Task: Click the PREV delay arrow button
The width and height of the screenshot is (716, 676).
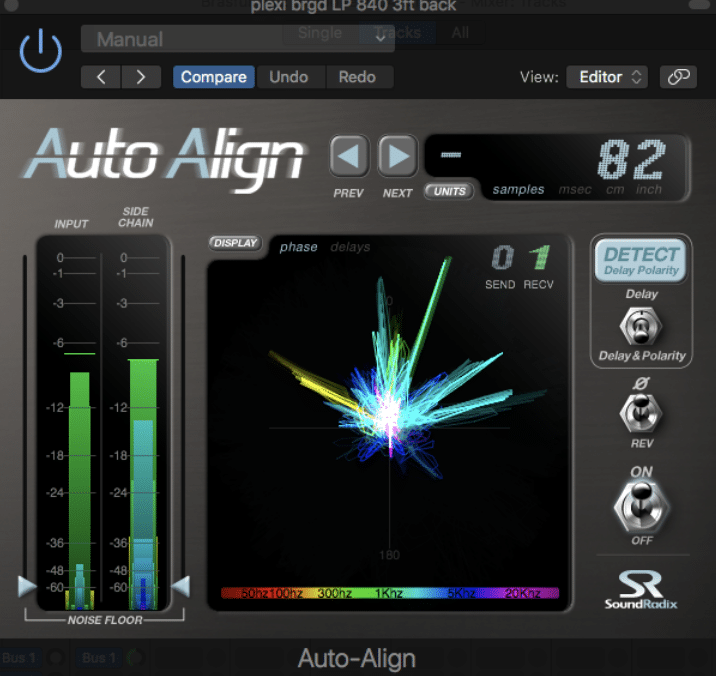Action: coord(349,156)
